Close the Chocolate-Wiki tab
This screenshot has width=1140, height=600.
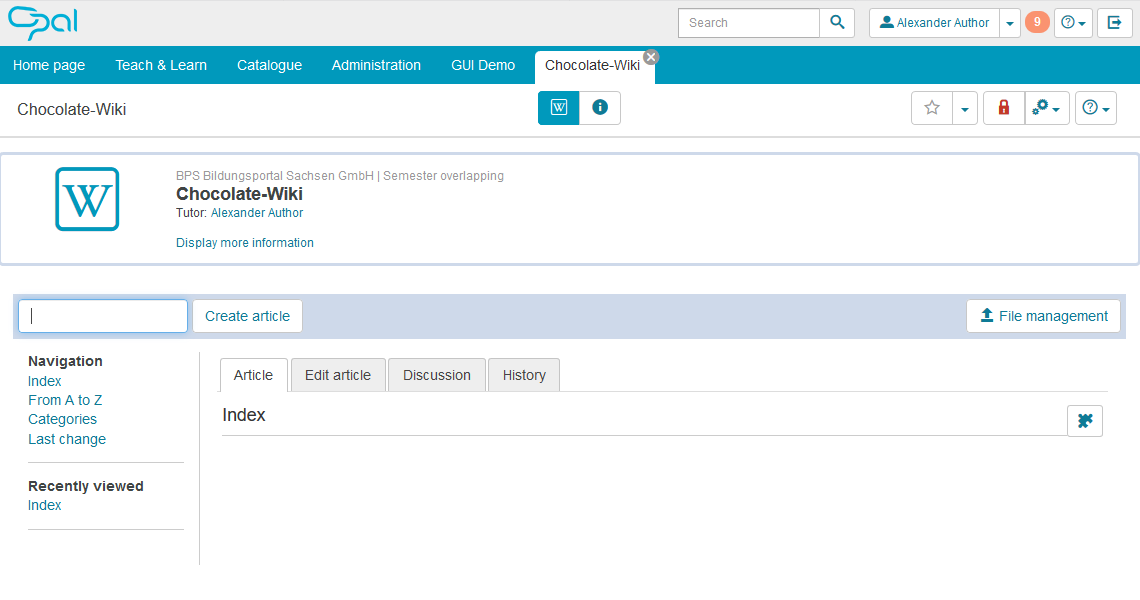point(651,57)
